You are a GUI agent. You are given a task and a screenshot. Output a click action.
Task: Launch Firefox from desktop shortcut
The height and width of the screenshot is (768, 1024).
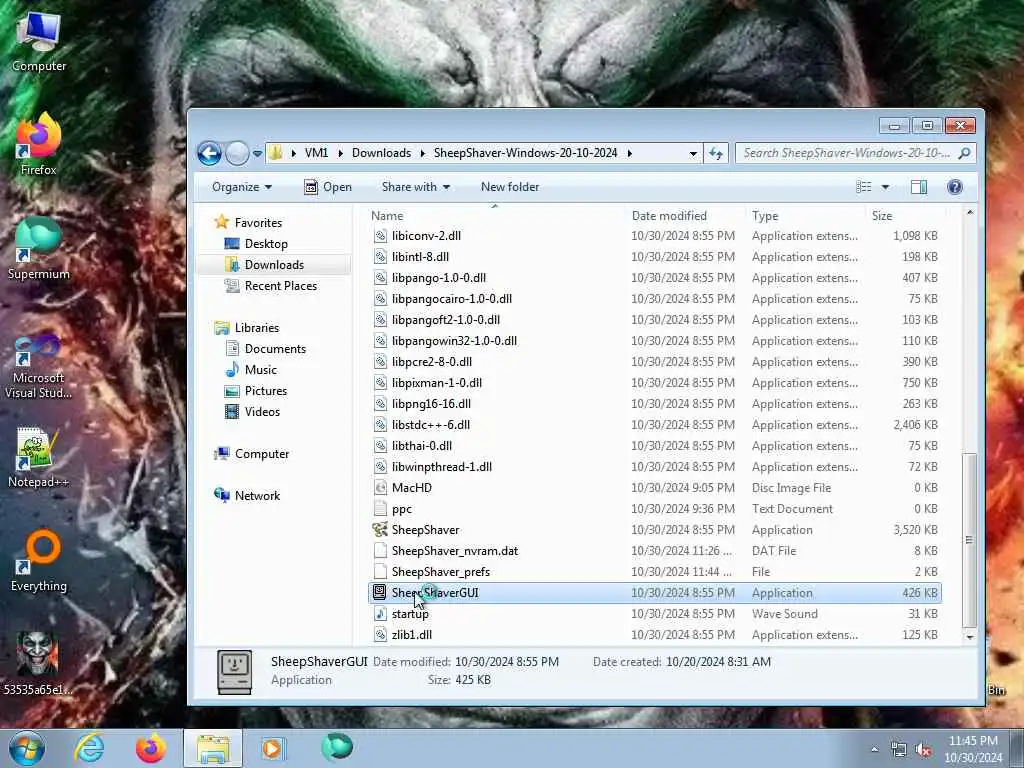coord(39,145)
